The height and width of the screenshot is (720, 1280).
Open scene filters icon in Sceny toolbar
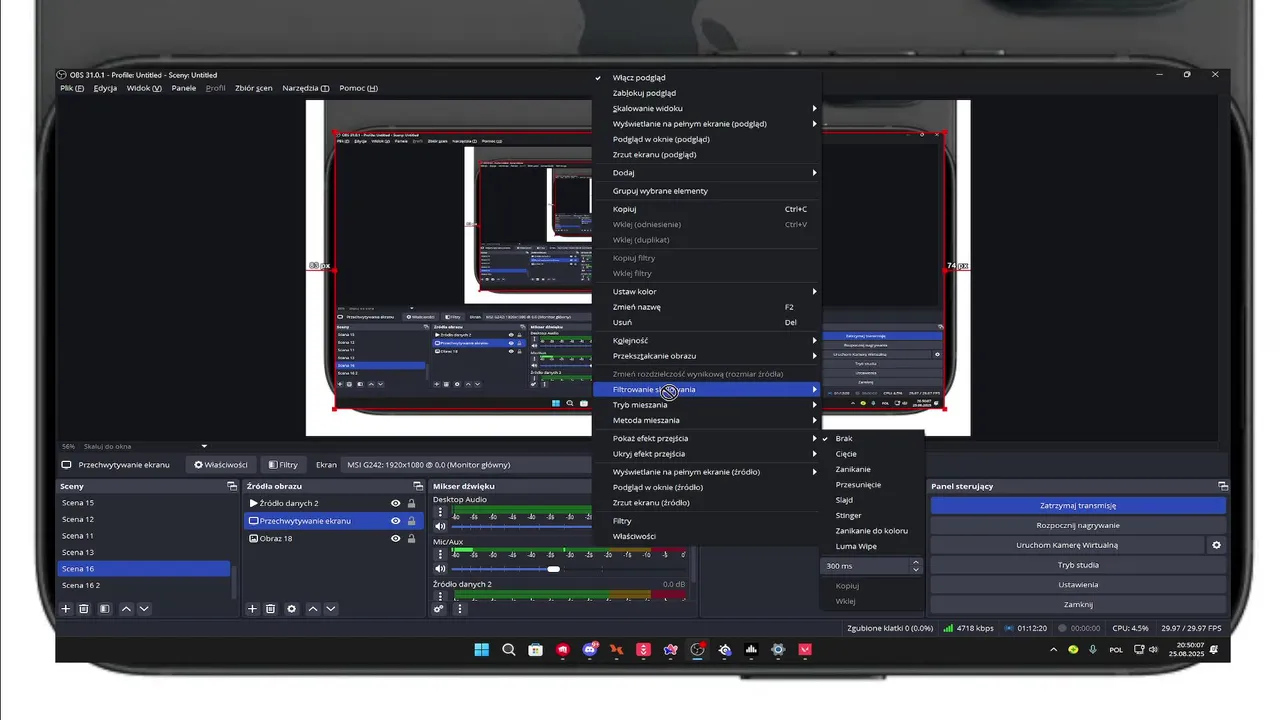(104, 608)
